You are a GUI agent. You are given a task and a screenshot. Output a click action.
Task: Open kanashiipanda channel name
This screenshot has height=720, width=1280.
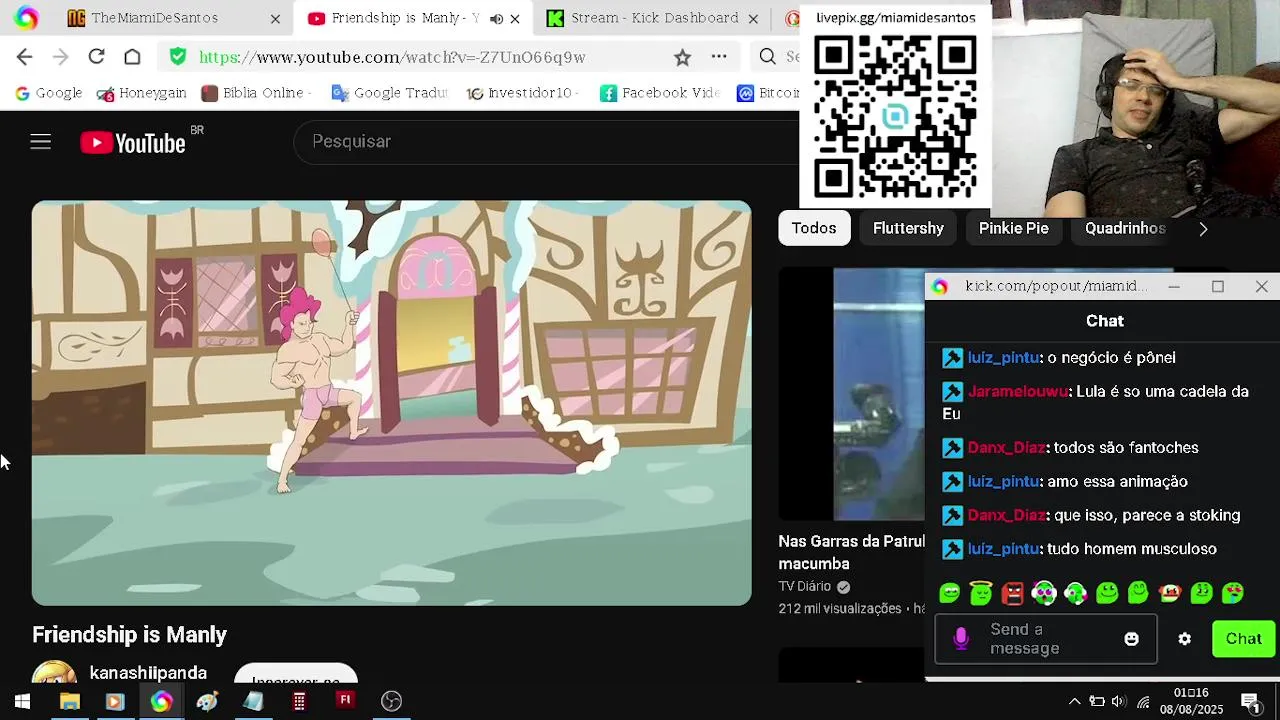point(148,673)
